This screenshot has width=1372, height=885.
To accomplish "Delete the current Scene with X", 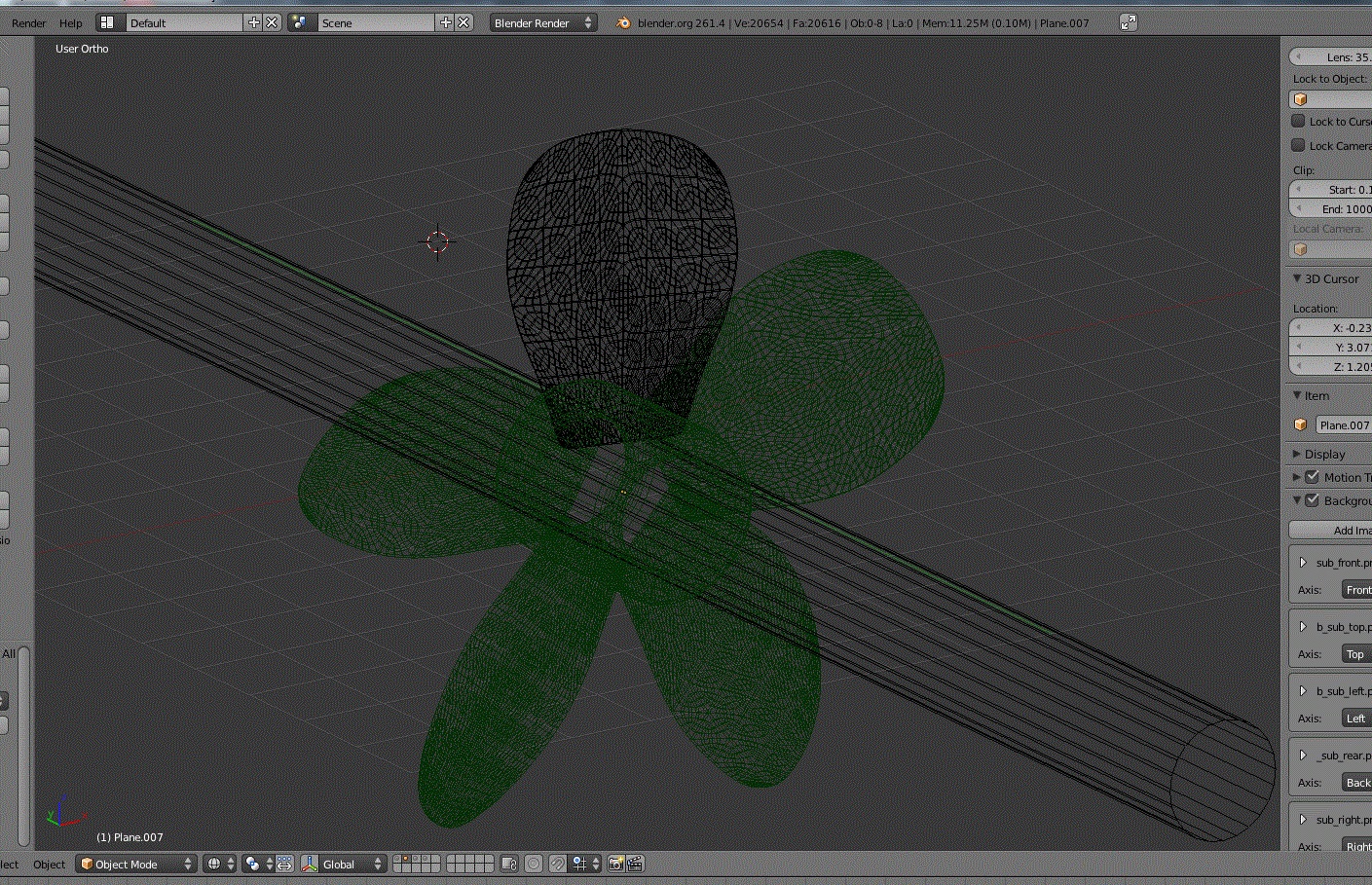I will [464, 22].
